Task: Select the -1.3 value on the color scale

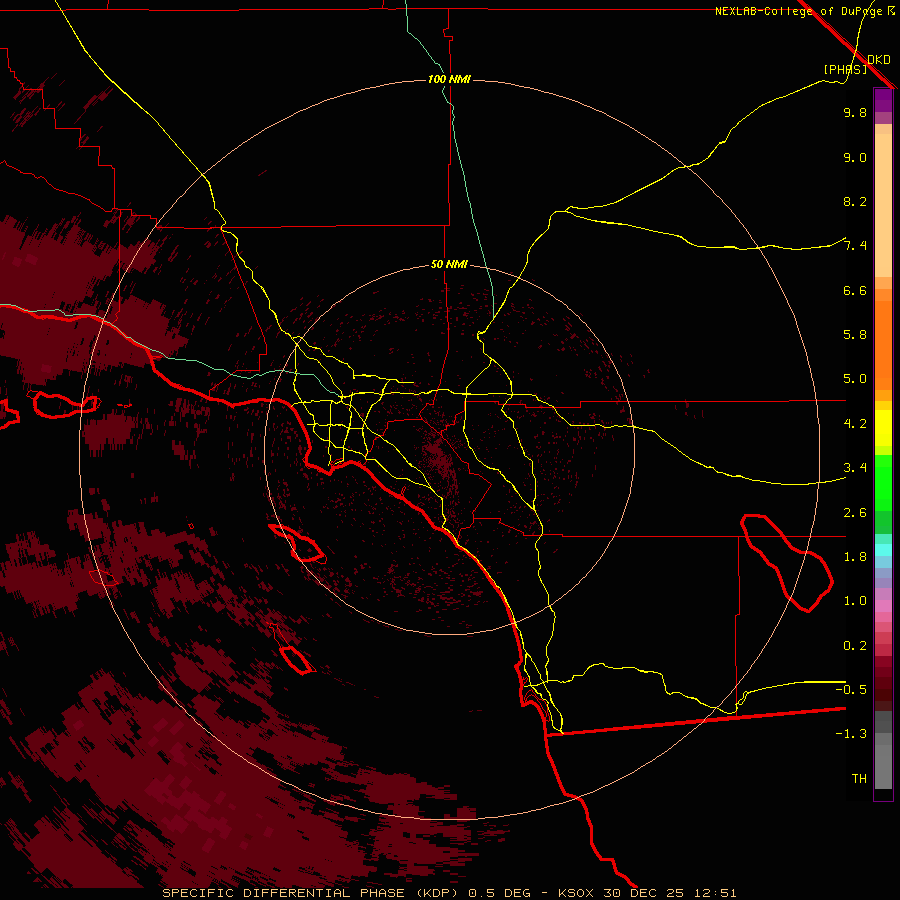Action: [851, 734]
